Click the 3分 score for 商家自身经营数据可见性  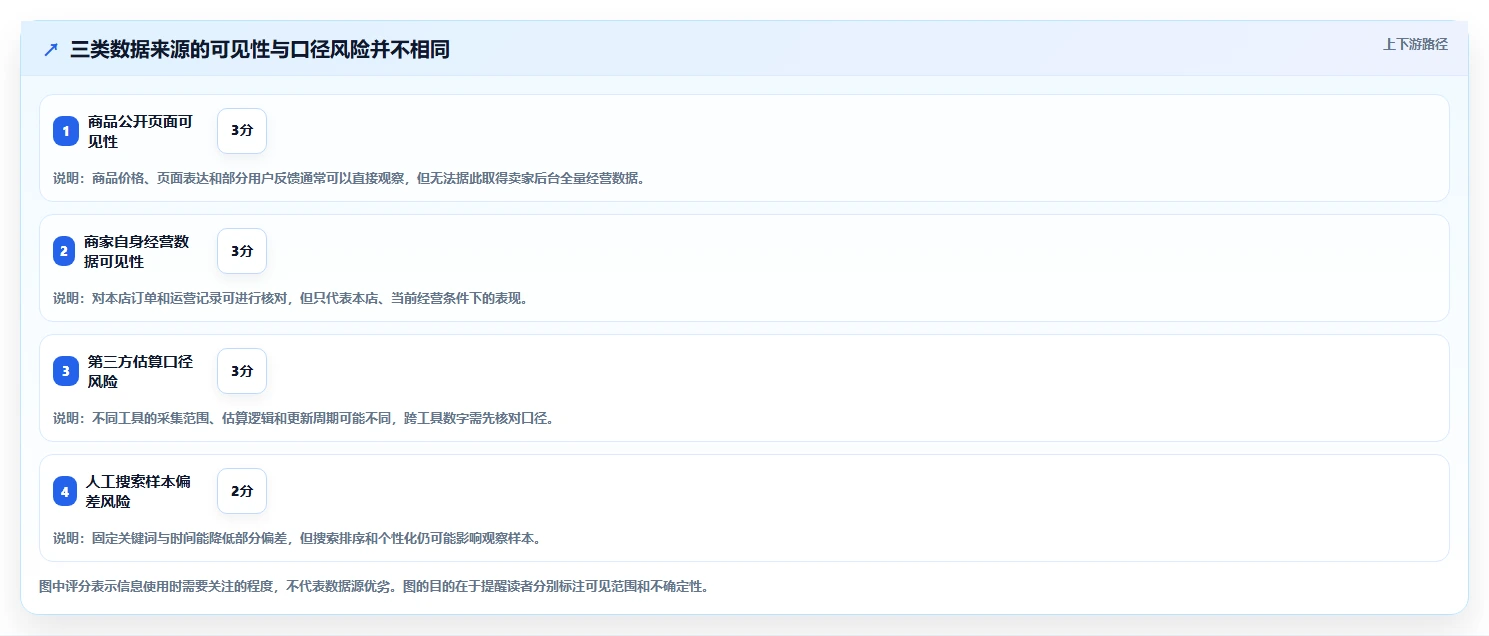[242, 251]
